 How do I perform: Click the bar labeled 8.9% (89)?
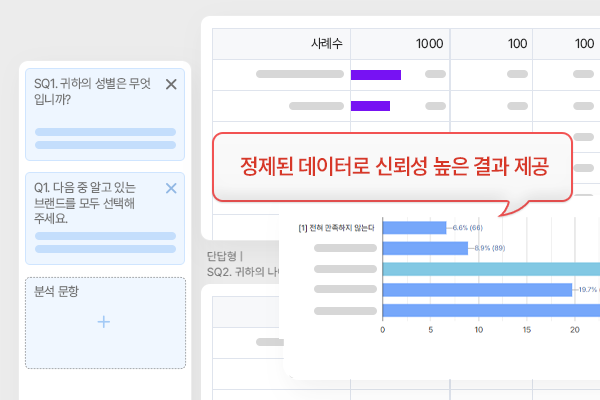point(425,248)
